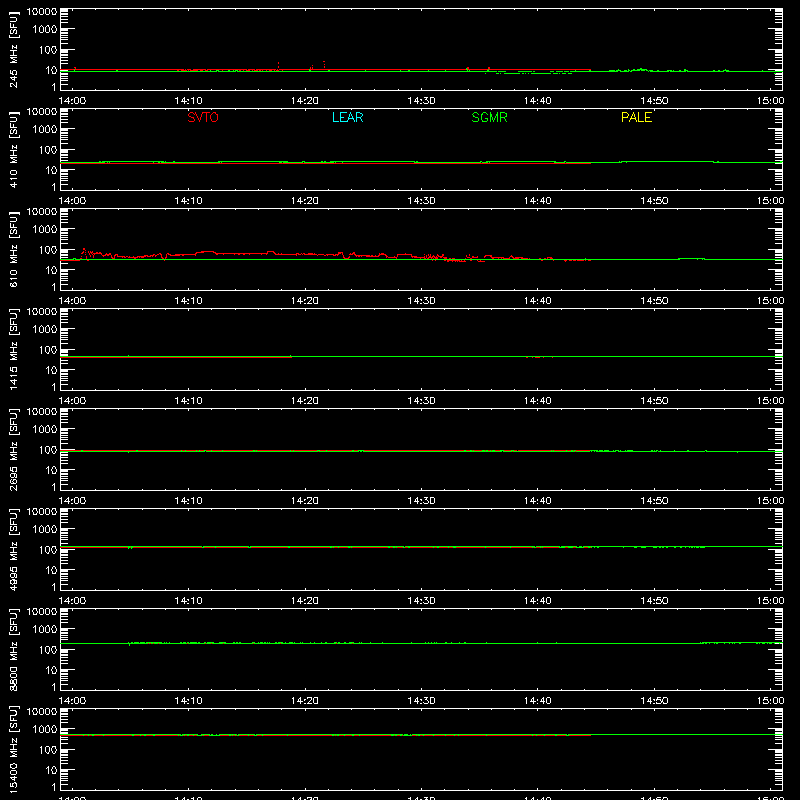
Task: Click 14:00 tick label below 4995 MHz panel
Action: [x=72, y=601]
